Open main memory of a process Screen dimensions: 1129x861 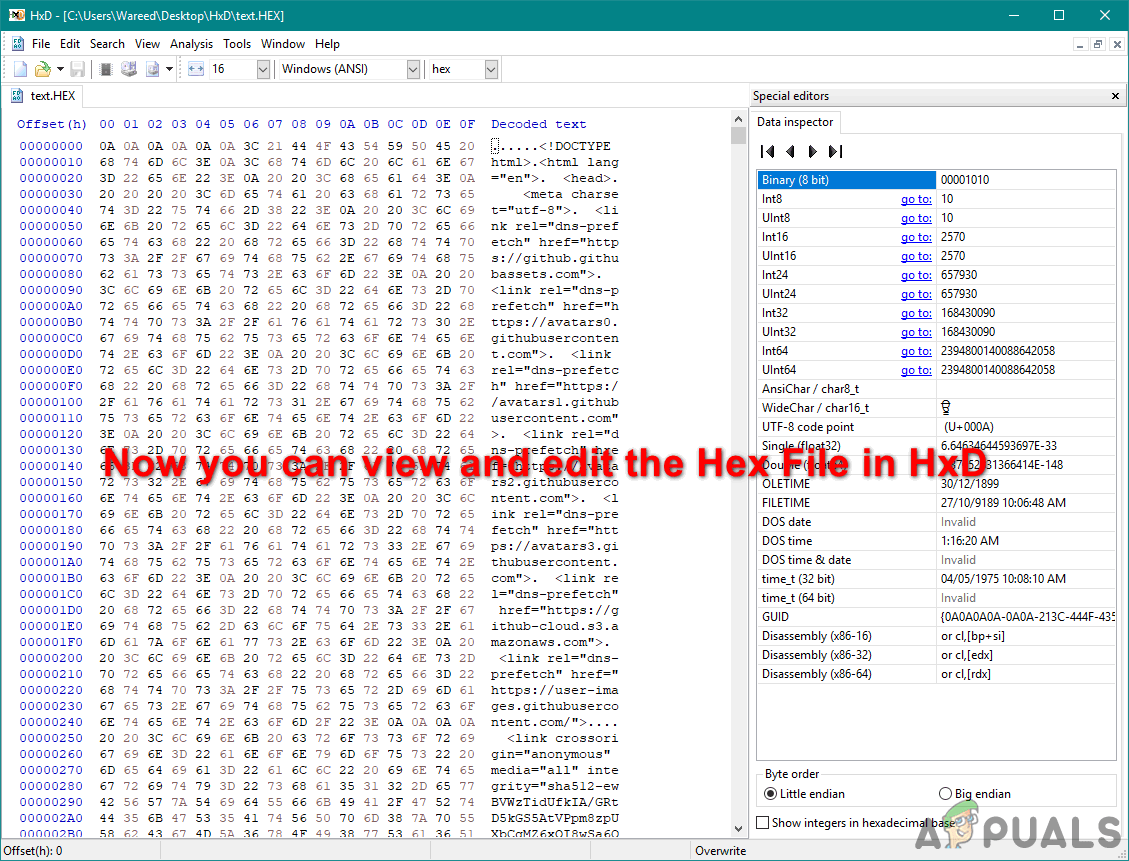105,68
